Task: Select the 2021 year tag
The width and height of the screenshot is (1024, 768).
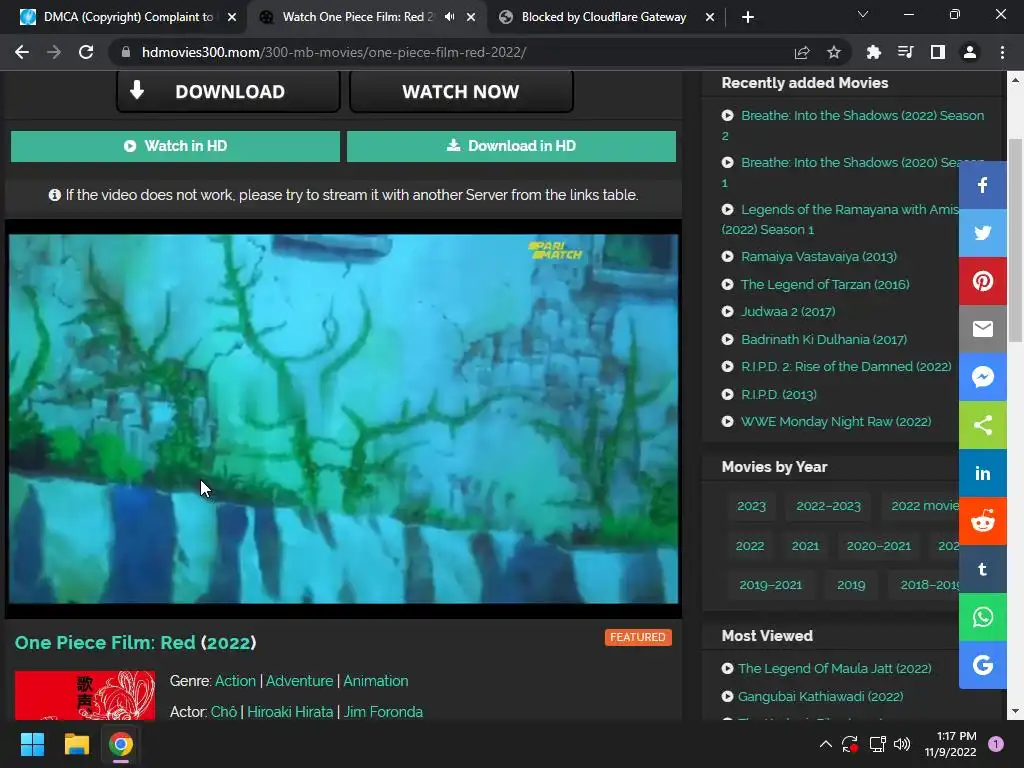Action: 805,546
